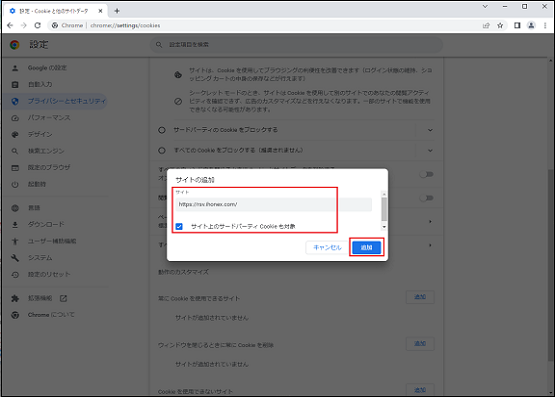555x397 pixels.
Task: Select すべての Cookie をブロックする radio
Action: [162, 151]
